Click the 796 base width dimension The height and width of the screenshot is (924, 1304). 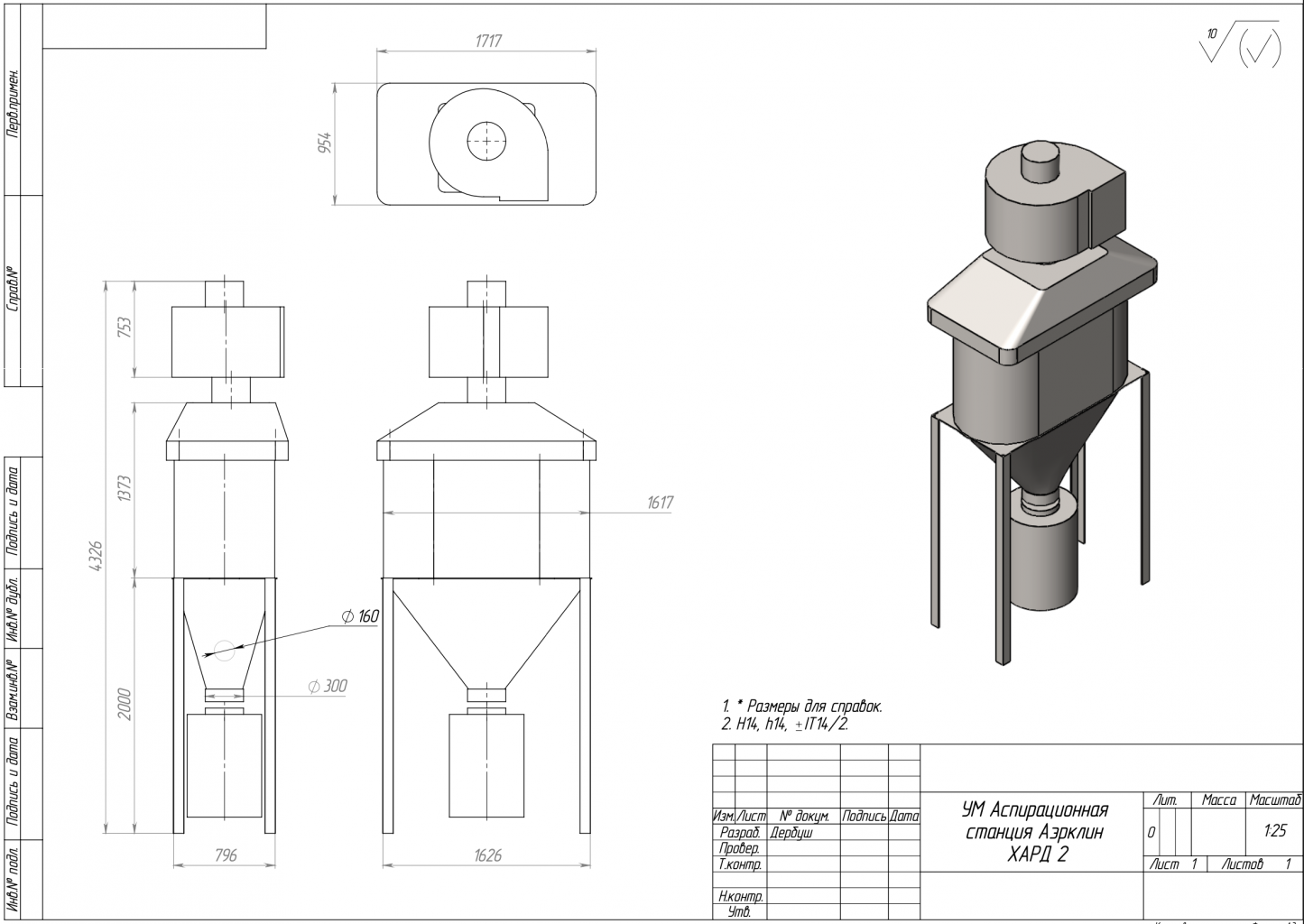pyautogui.click(x=225, y=855)
